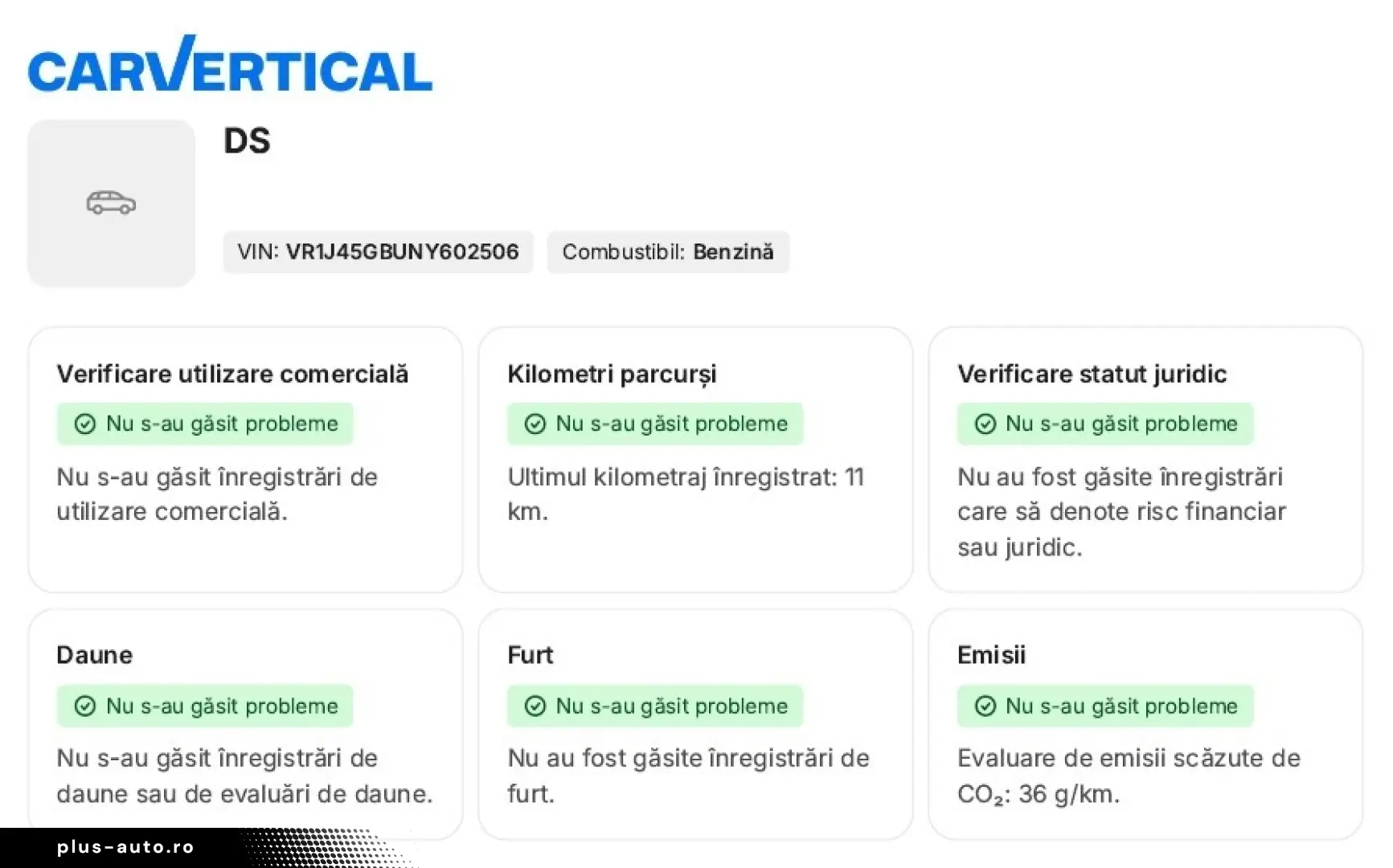The height and width of the screenshot is (868, 1393).
Task: Click the checkmark icon under Kilometri parcurși
Action: pyautogui.click(x=535, y=424)
